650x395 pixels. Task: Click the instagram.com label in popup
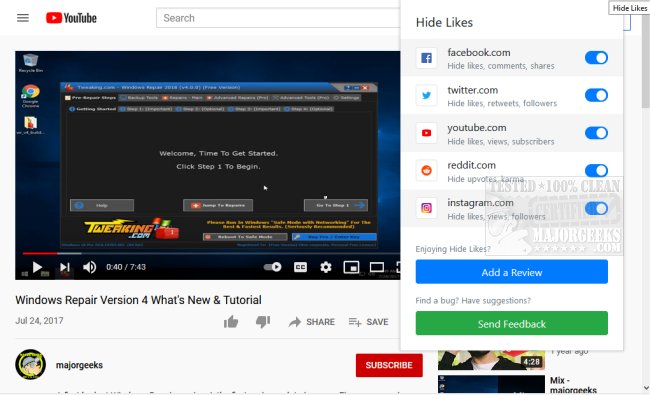480,203
